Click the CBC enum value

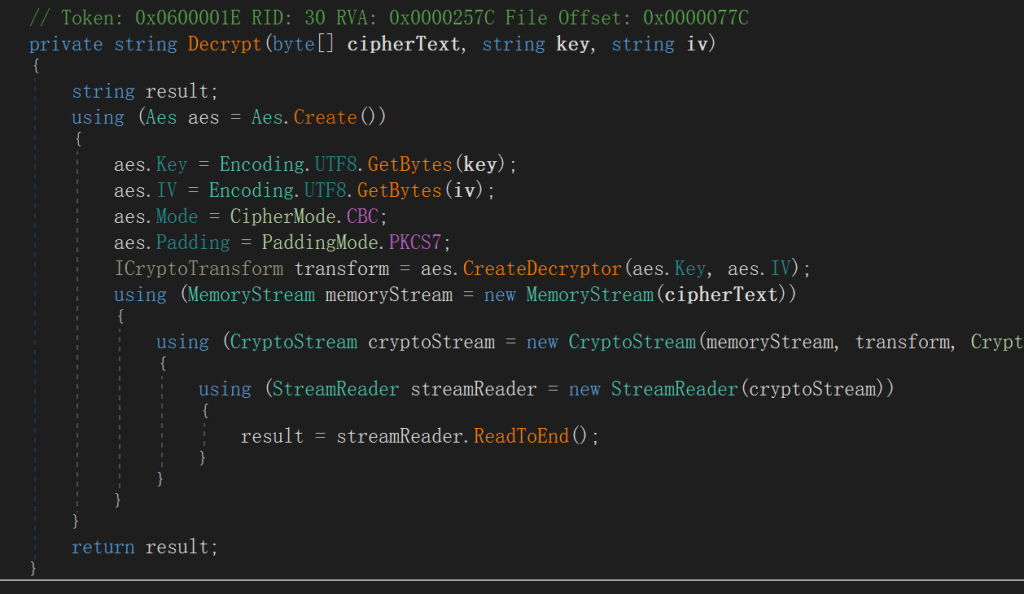coord(362,217)
